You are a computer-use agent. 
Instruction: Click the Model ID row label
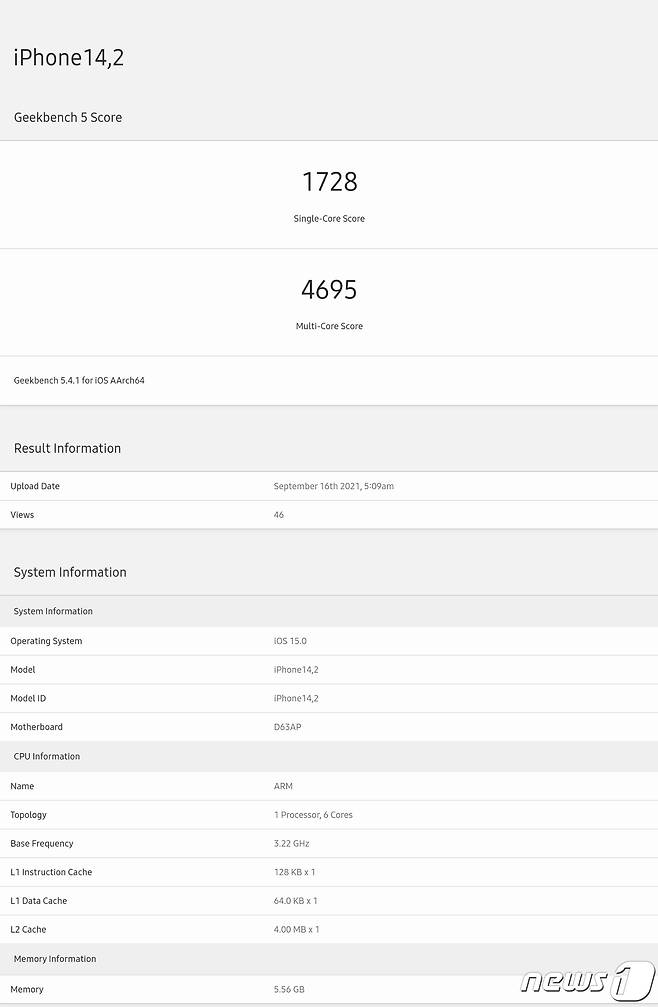(x=28, y=698)
